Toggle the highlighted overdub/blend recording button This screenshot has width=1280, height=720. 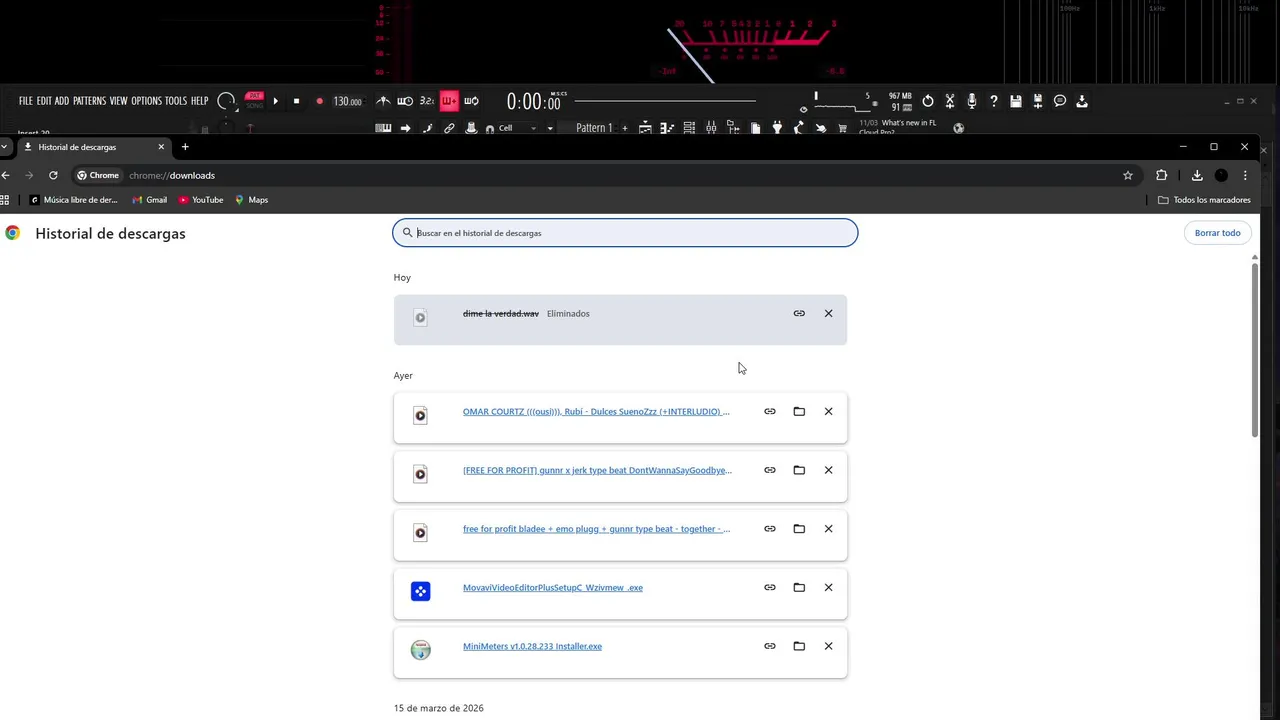click(x=449, y=101)
